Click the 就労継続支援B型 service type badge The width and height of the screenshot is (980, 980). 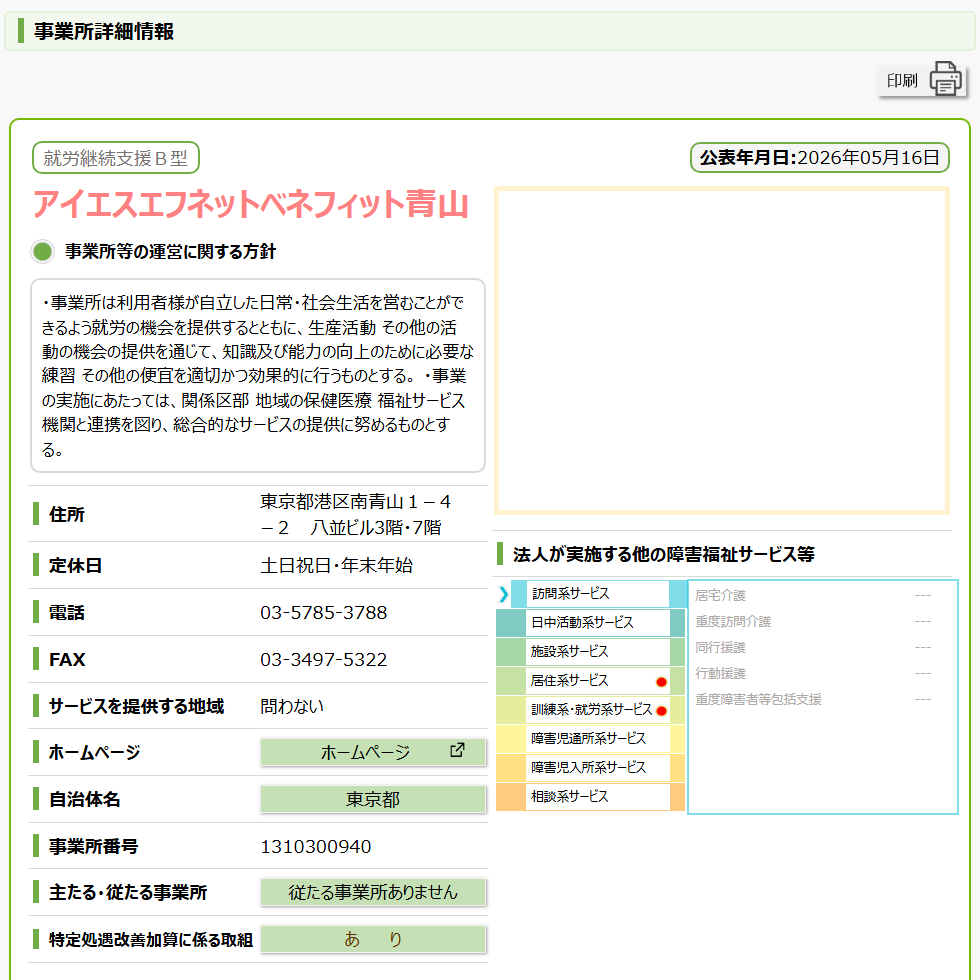pos(116,158)
